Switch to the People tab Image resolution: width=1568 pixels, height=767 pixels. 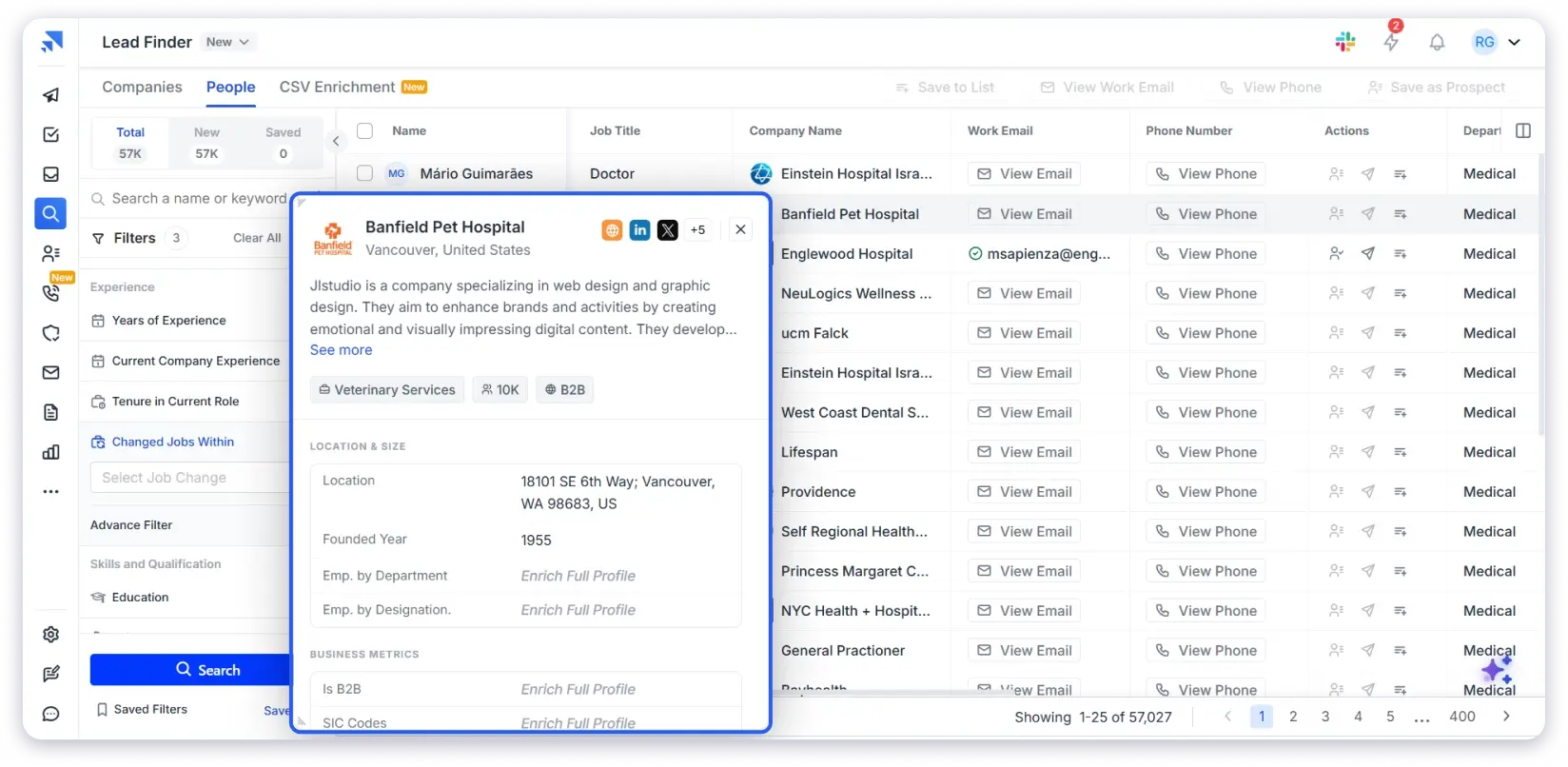coord(231,87)
